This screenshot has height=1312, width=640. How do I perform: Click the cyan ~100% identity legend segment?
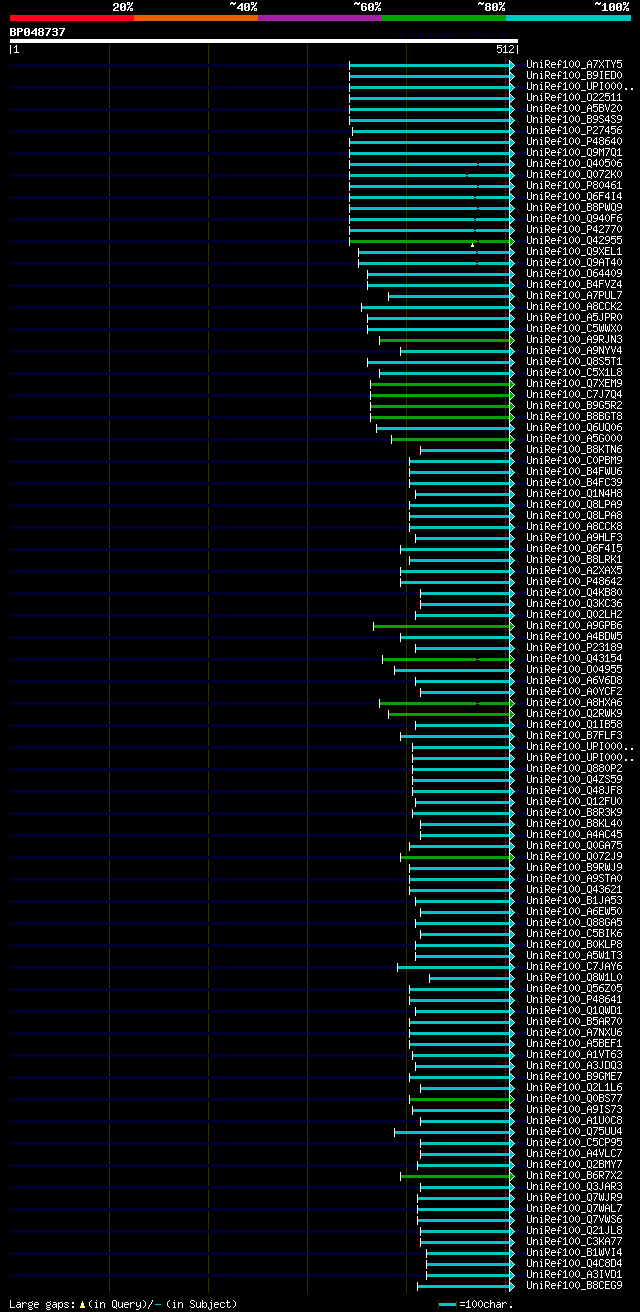click(x=568, y=18)
